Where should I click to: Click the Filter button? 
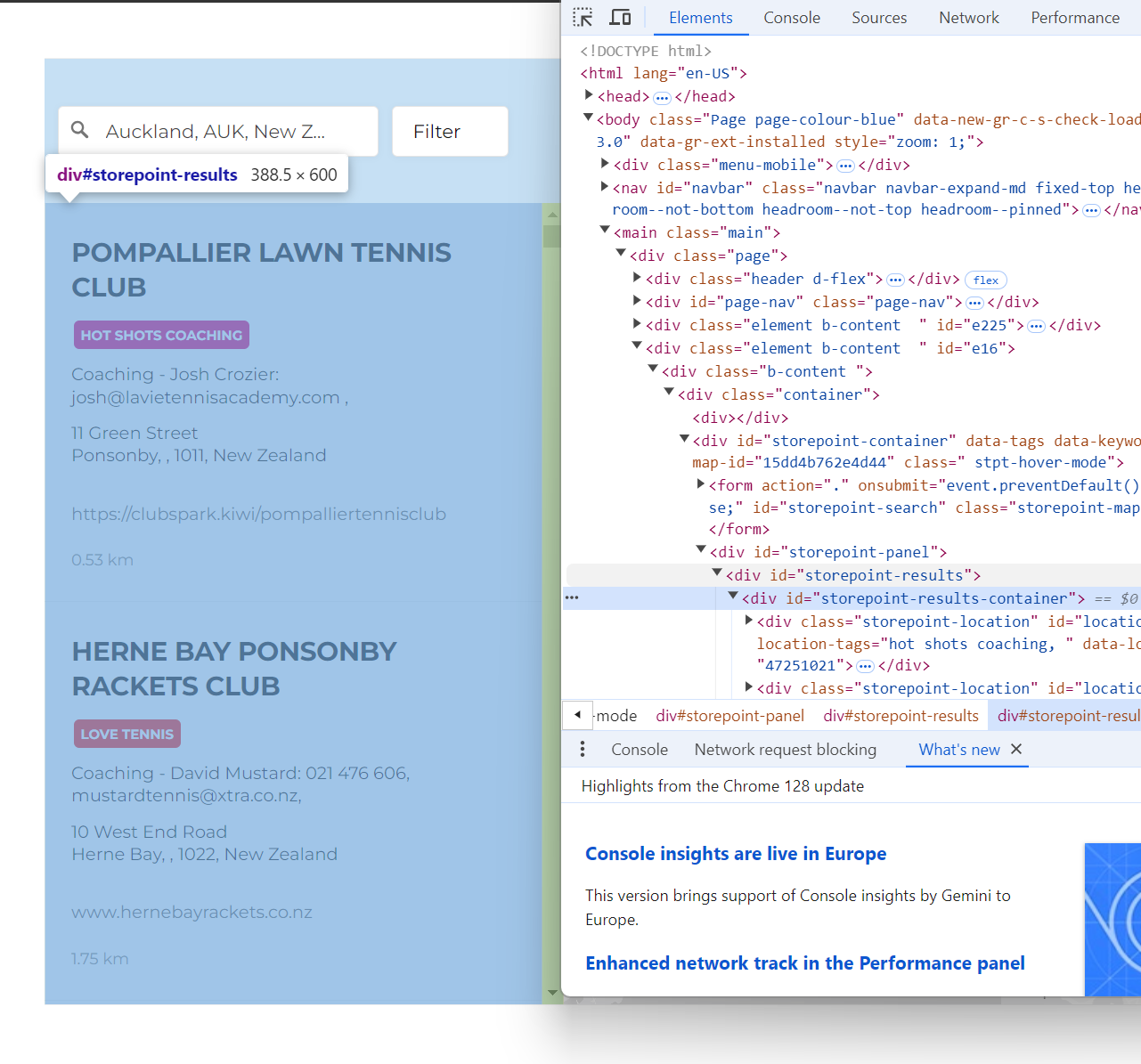tap(450, 132)
